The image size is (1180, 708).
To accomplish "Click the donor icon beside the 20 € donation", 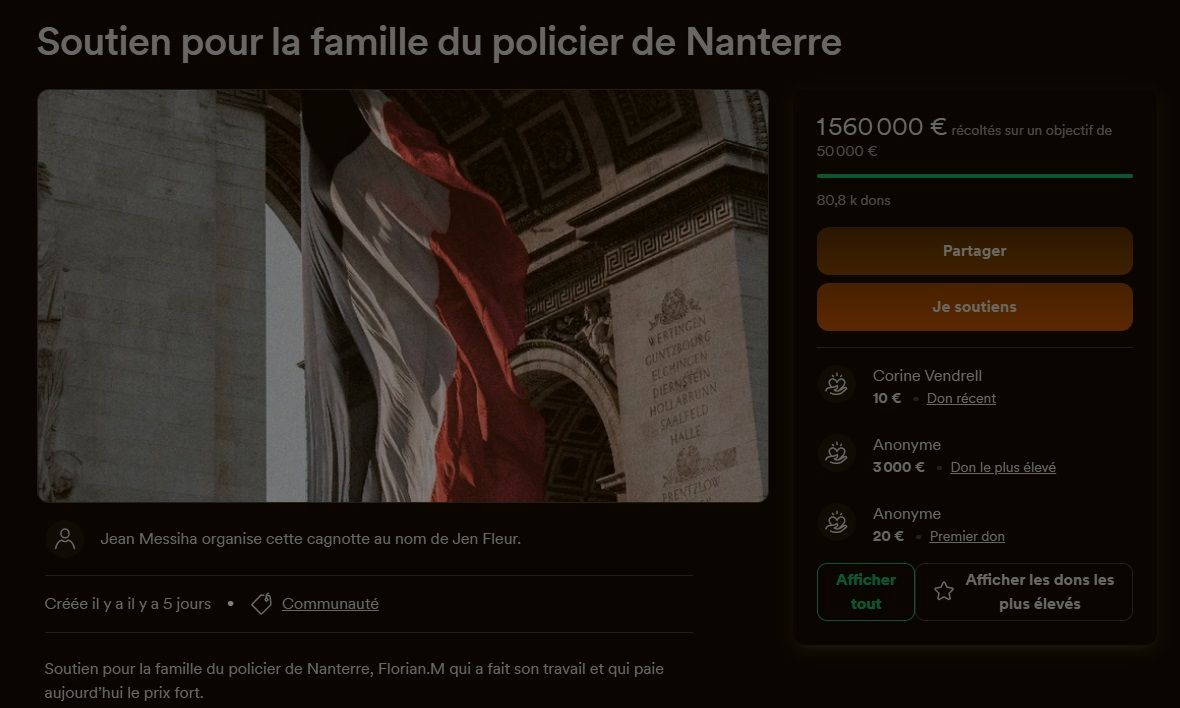I will click(836, 523).
